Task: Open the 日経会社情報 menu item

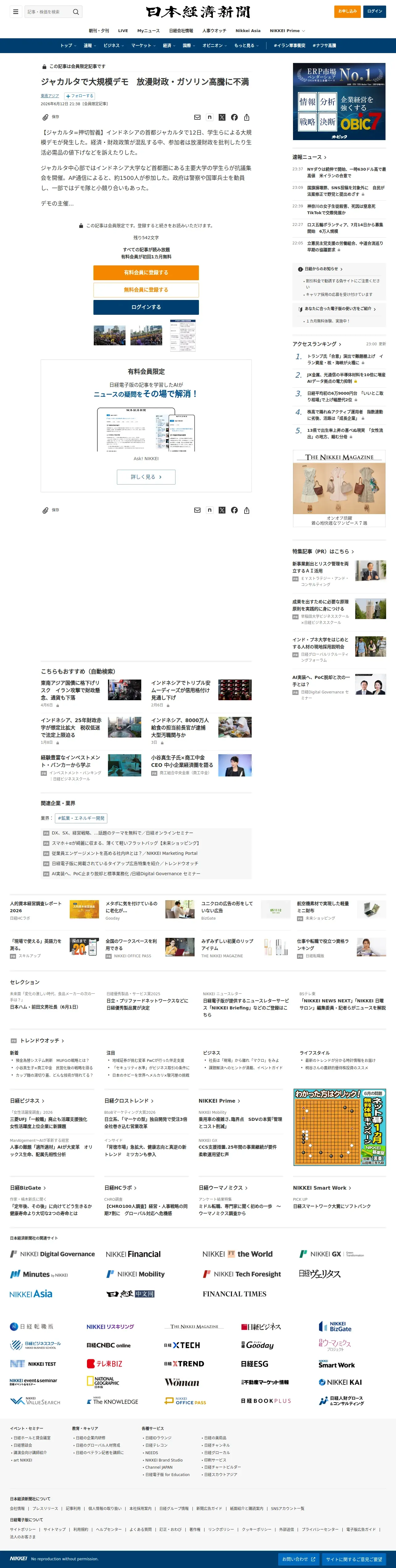Action: [x=181, y=31]
